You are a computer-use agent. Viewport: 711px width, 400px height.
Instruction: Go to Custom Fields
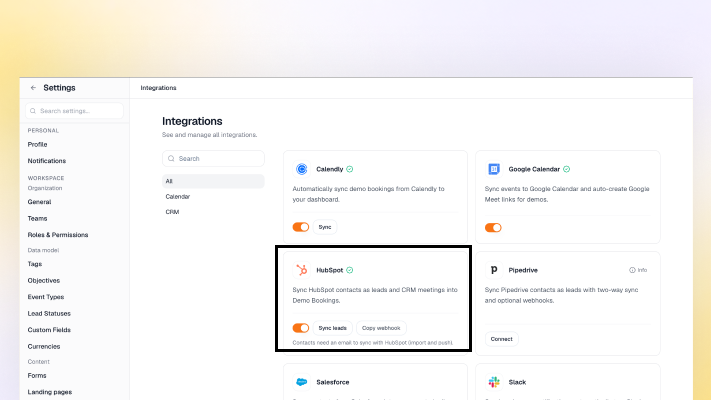tap(49, 330)
